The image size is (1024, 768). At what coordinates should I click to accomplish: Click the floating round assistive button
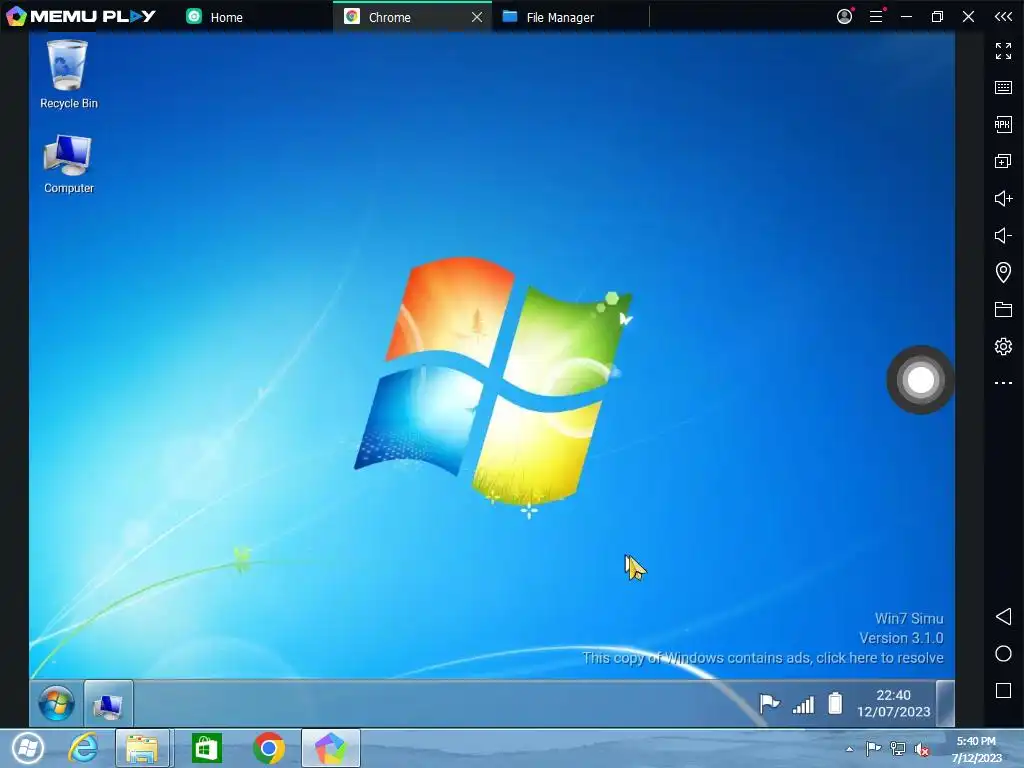[920, 379]
